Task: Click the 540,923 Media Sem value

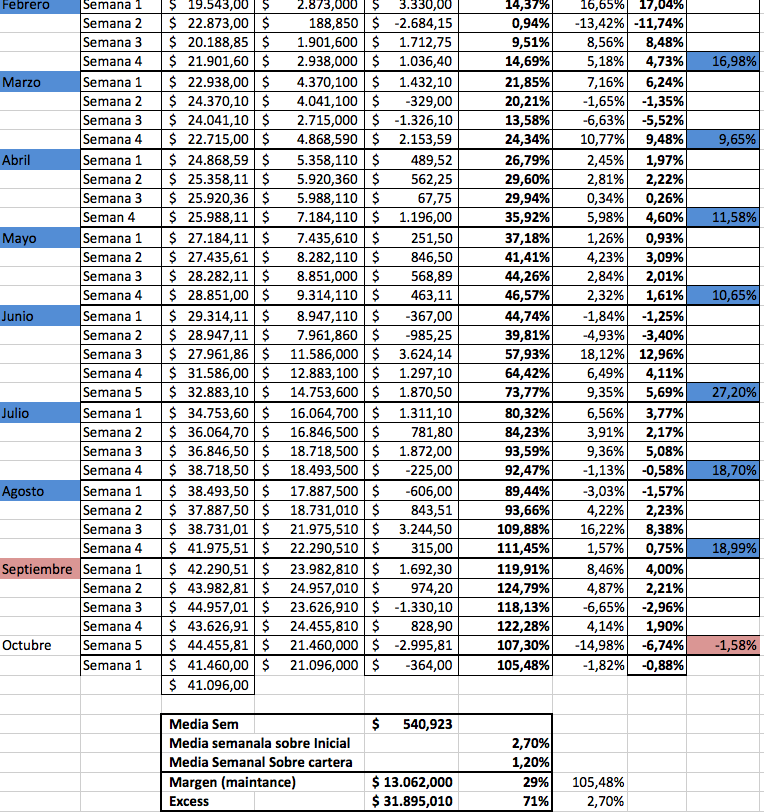Action: pyautogui.click(x=412, y=724)
